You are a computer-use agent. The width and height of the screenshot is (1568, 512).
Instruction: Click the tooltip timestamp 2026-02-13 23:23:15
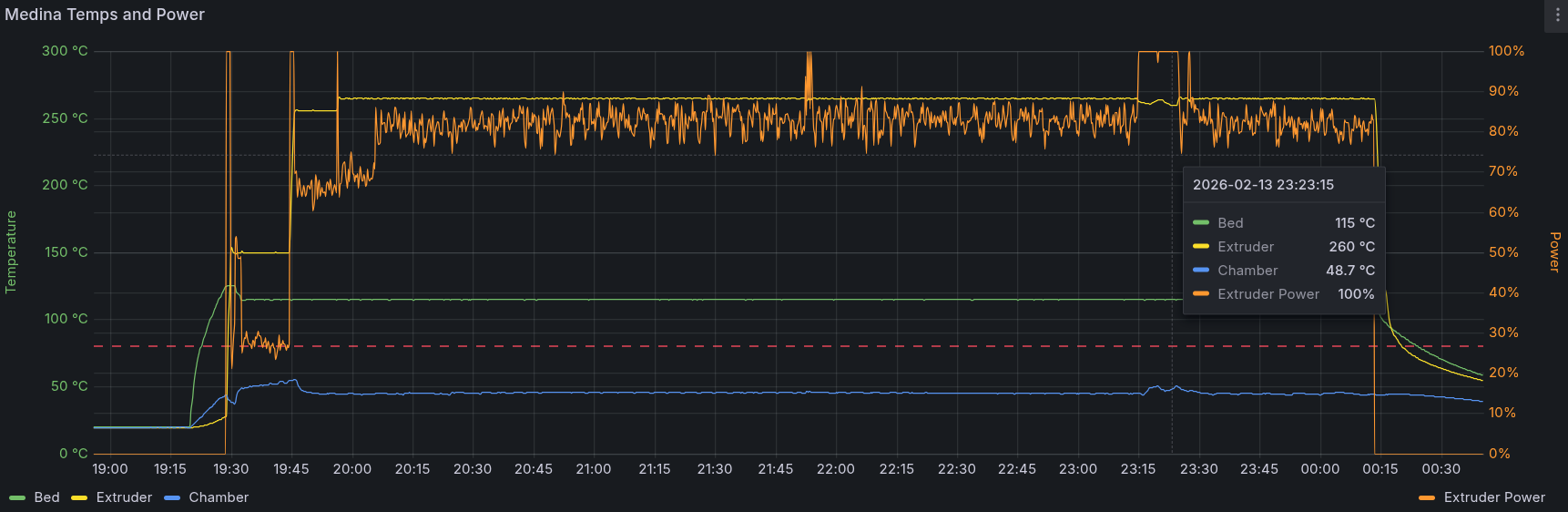1263,185
